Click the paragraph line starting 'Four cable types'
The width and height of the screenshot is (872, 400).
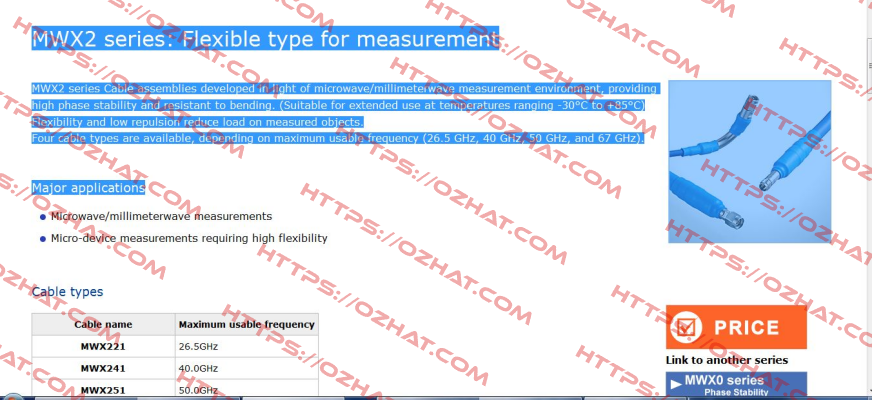coord(338,138)
